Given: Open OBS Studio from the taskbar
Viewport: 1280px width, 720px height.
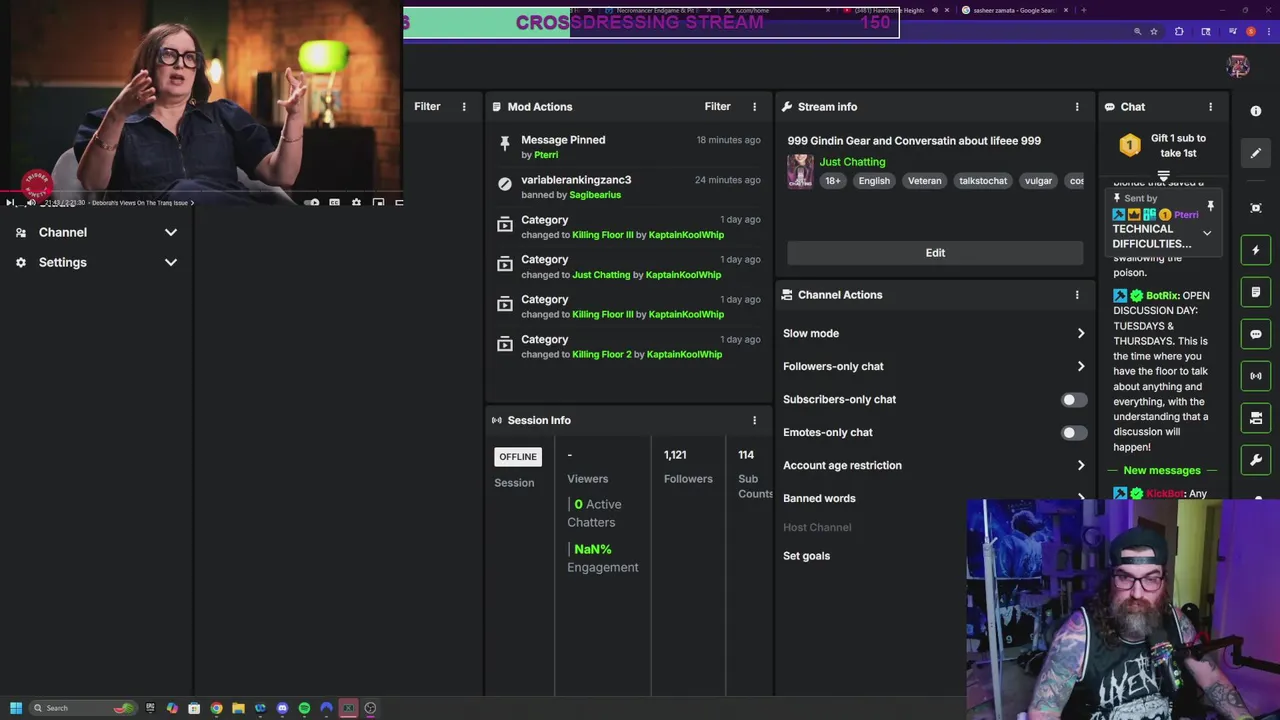Looking at the screenshot, I should 370,708.
